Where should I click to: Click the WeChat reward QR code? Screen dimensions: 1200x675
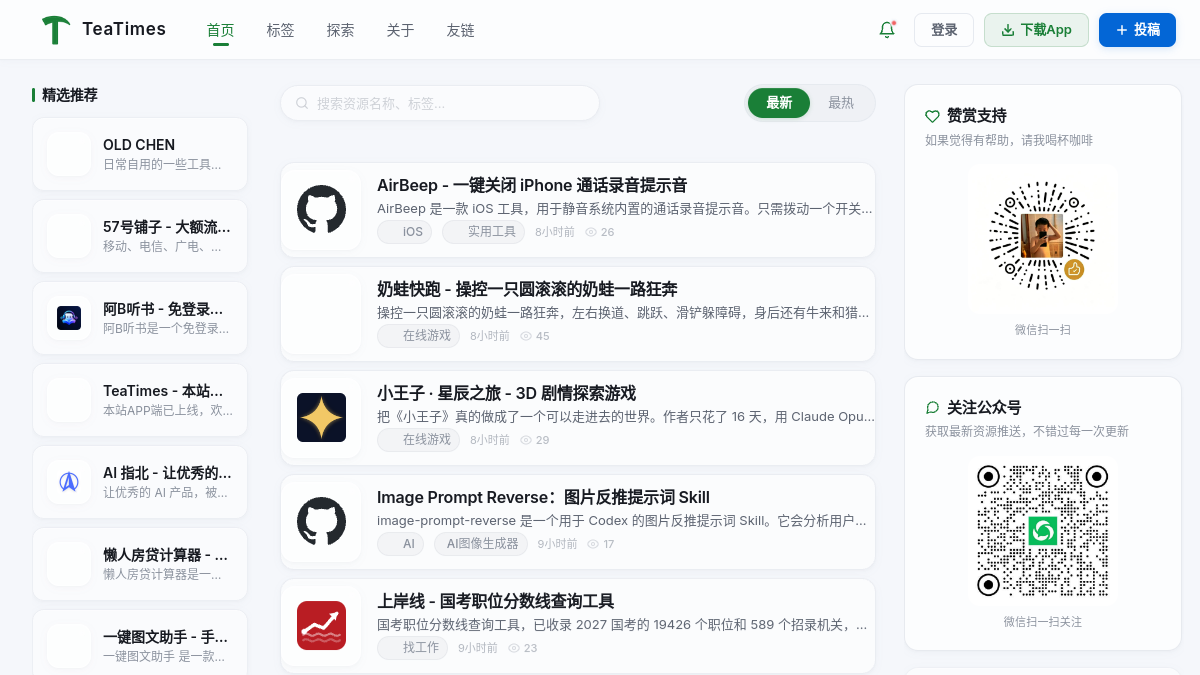1042,235
